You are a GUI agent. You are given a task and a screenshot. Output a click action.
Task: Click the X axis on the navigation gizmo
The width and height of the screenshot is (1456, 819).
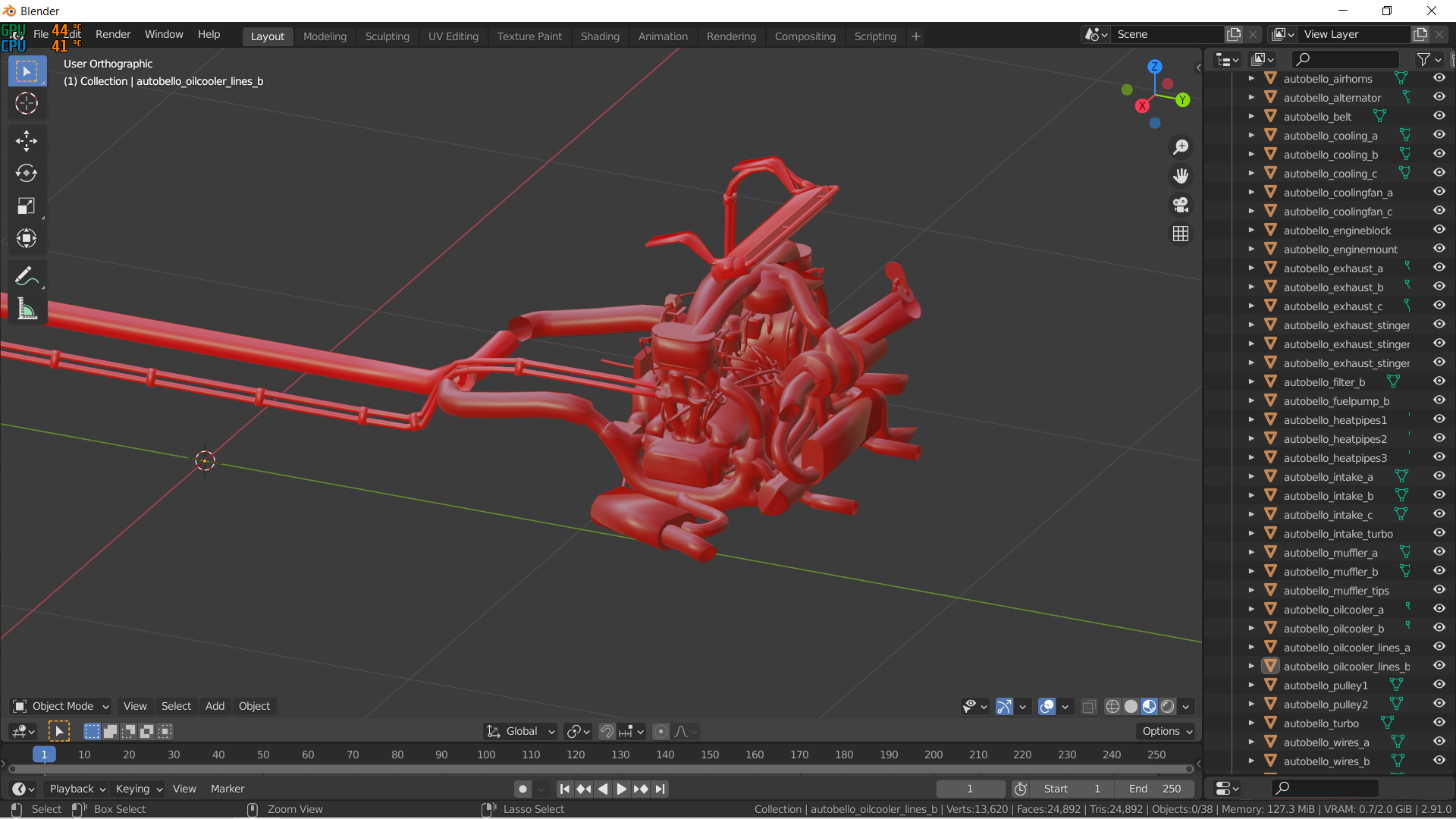[x=1142, y=106]
